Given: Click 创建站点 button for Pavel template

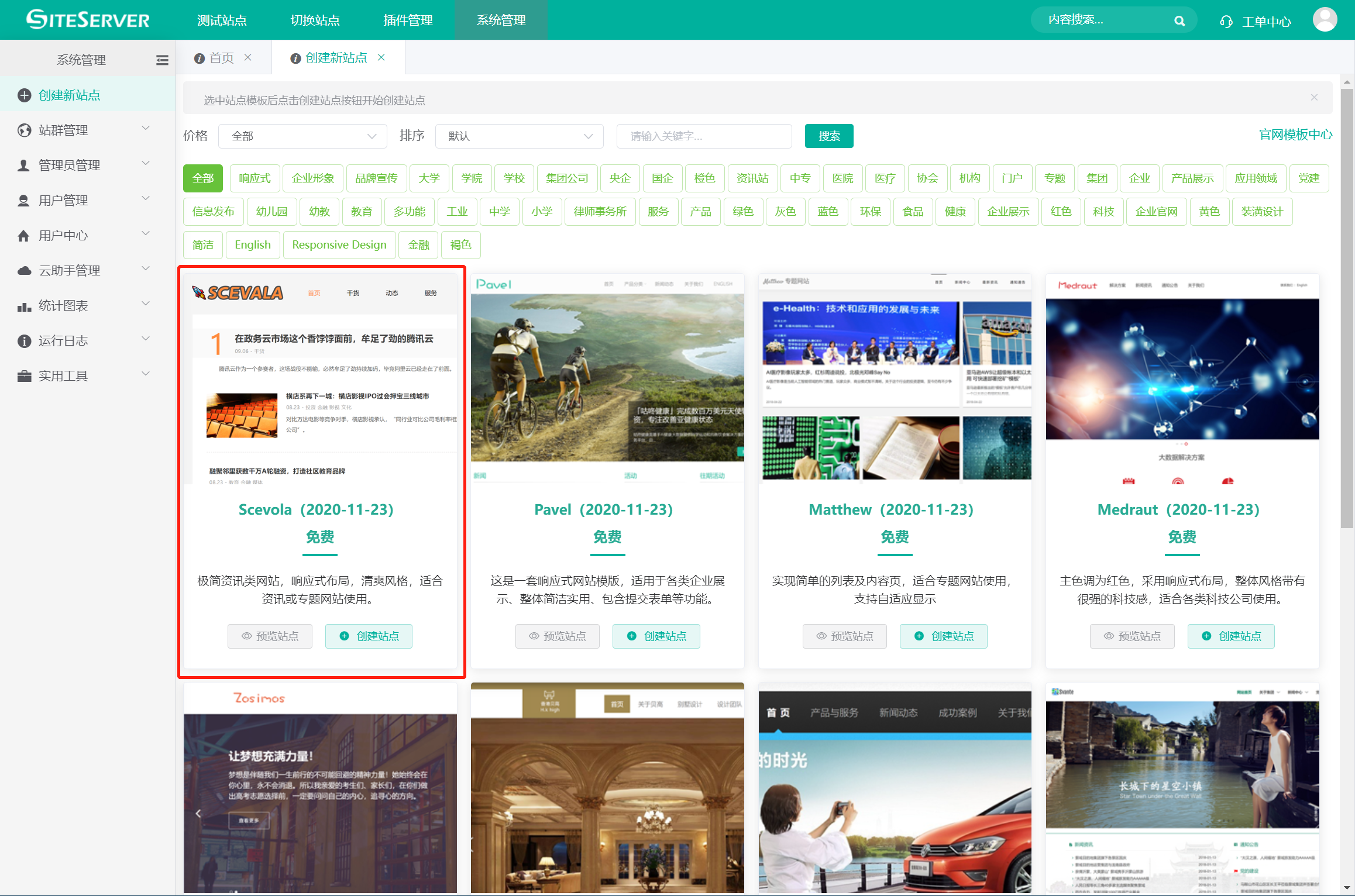Looking at the screenshot, I should [656, 636].
